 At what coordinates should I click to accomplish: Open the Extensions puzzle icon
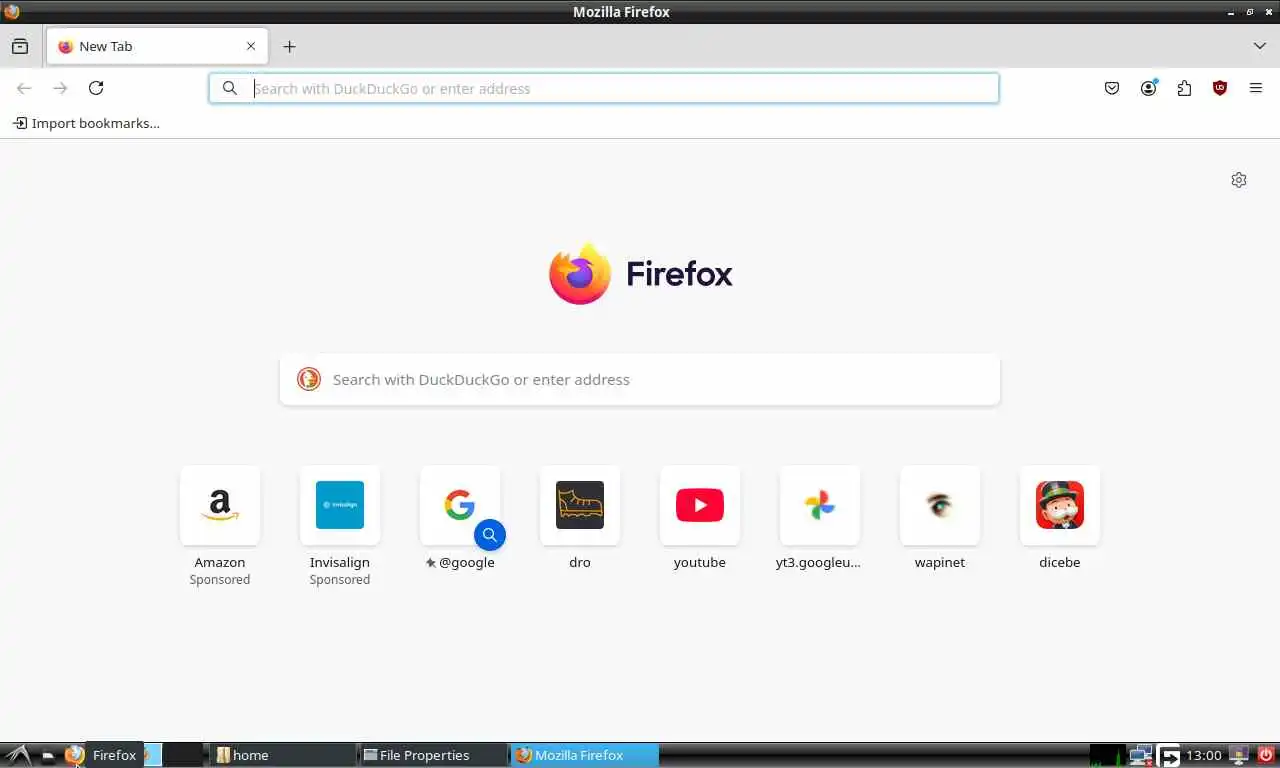(1184, 88)
